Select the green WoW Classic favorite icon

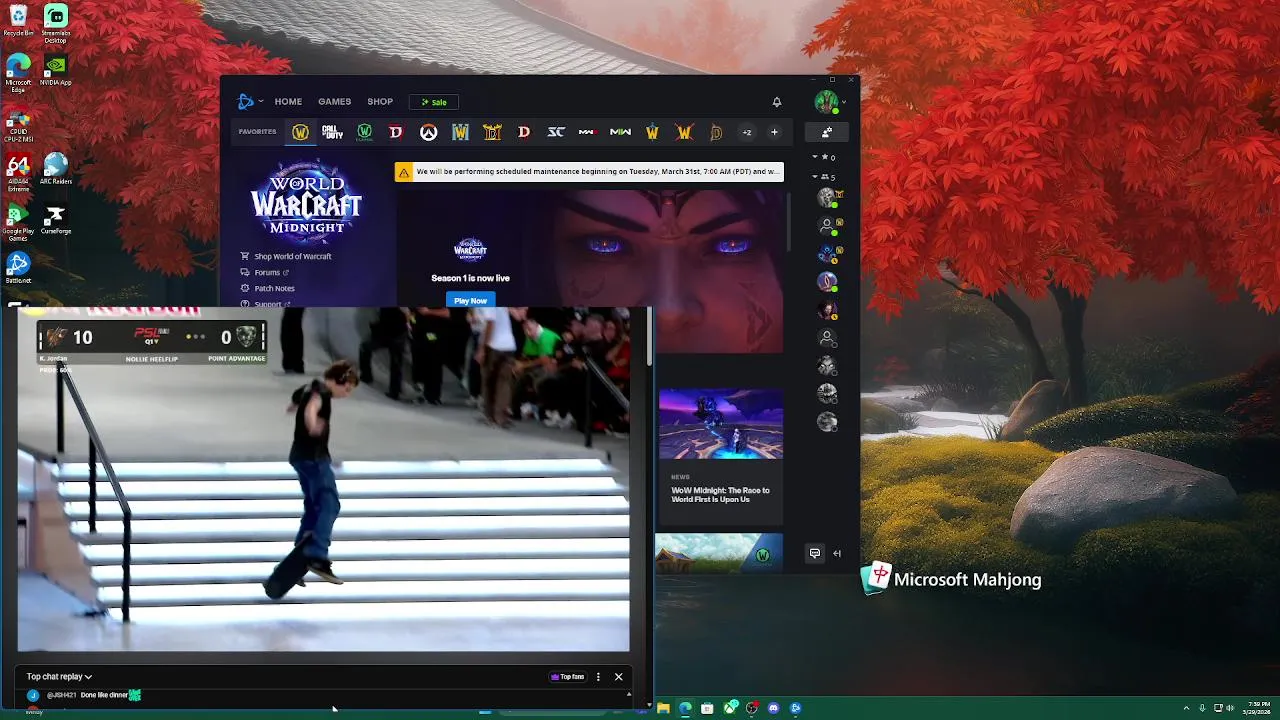coord(364,132)
